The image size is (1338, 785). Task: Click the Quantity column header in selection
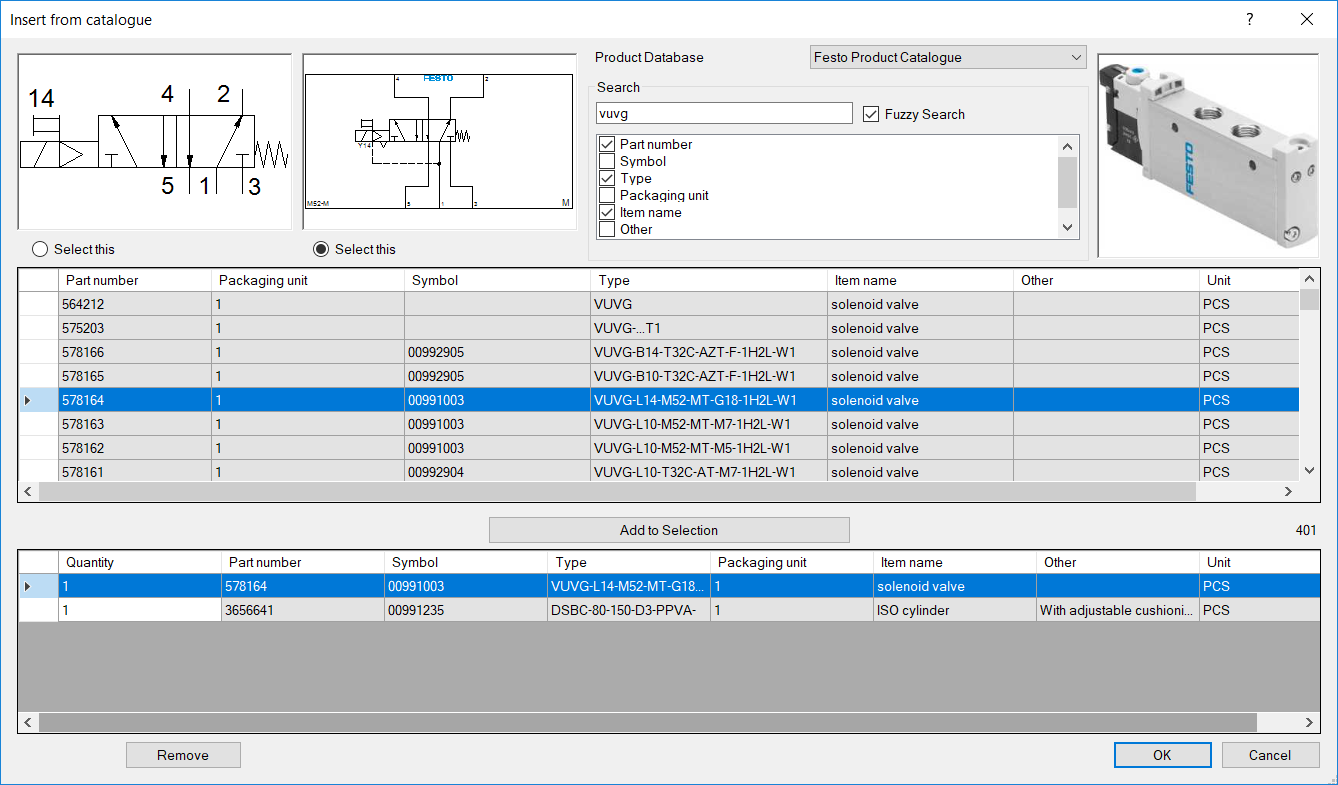[x=140, y=562]
